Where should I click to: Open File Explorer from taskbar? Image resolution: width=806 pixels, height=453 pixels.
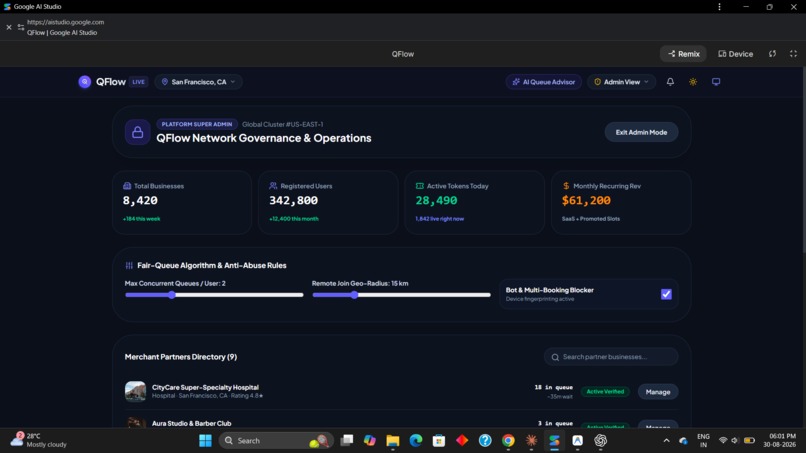[393, 441]
